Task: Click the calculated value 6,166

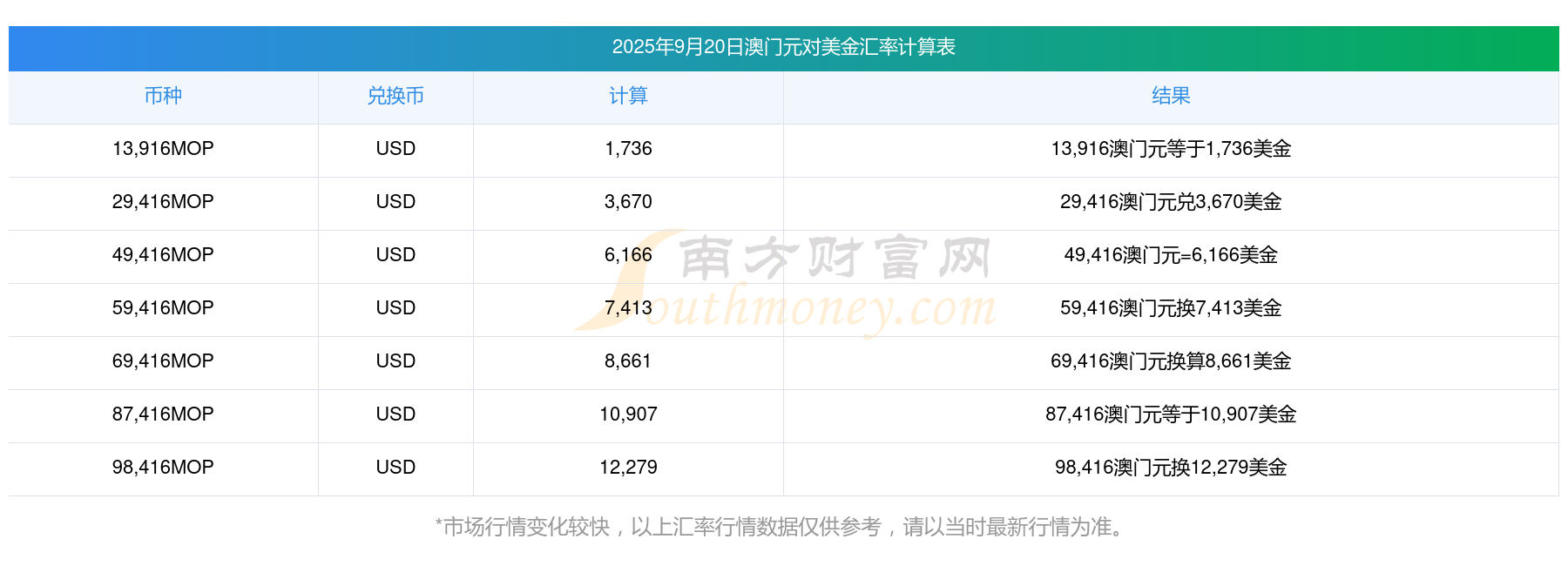Action: pos(628,255)
